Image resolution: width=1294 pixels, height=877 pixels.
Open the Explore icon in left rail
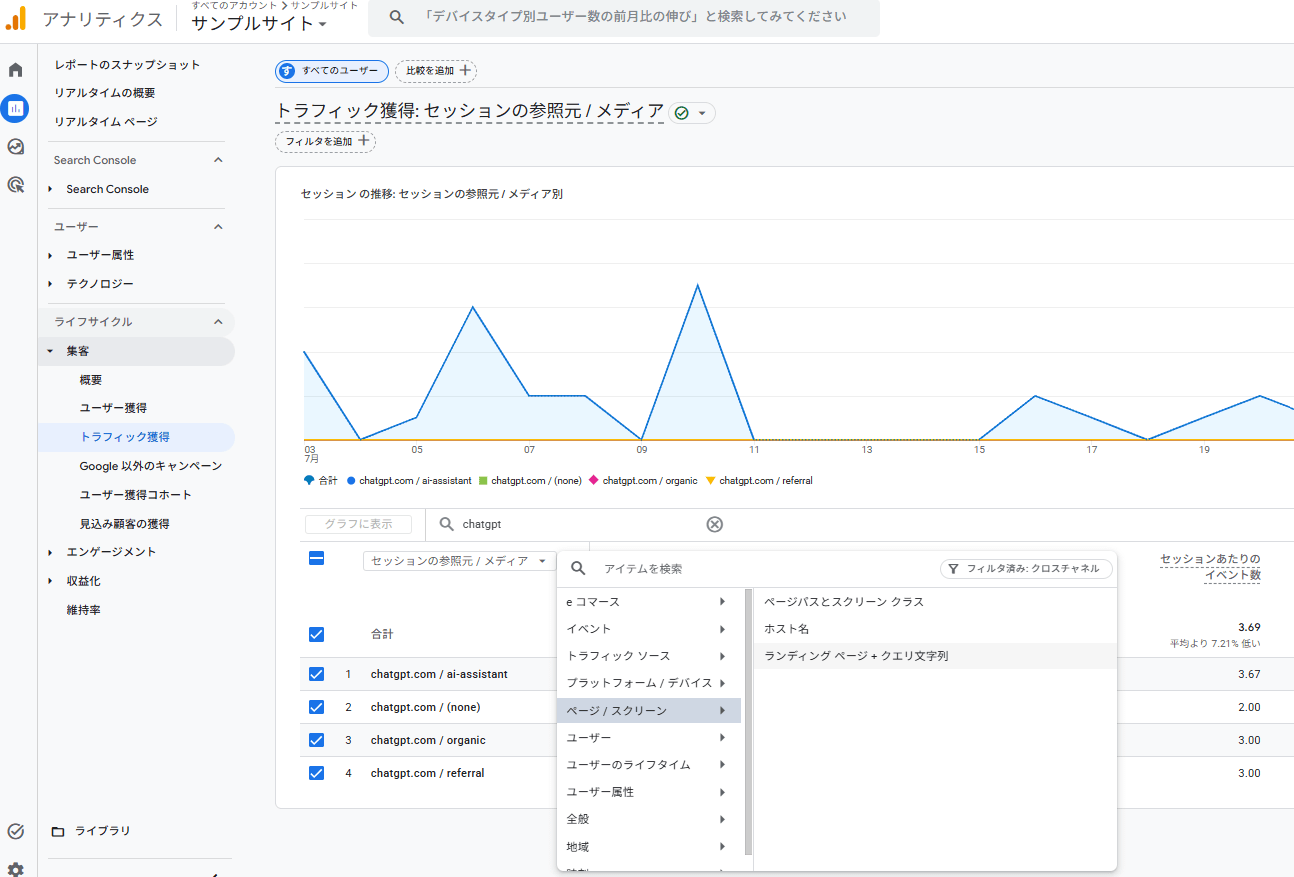(15, 147)
